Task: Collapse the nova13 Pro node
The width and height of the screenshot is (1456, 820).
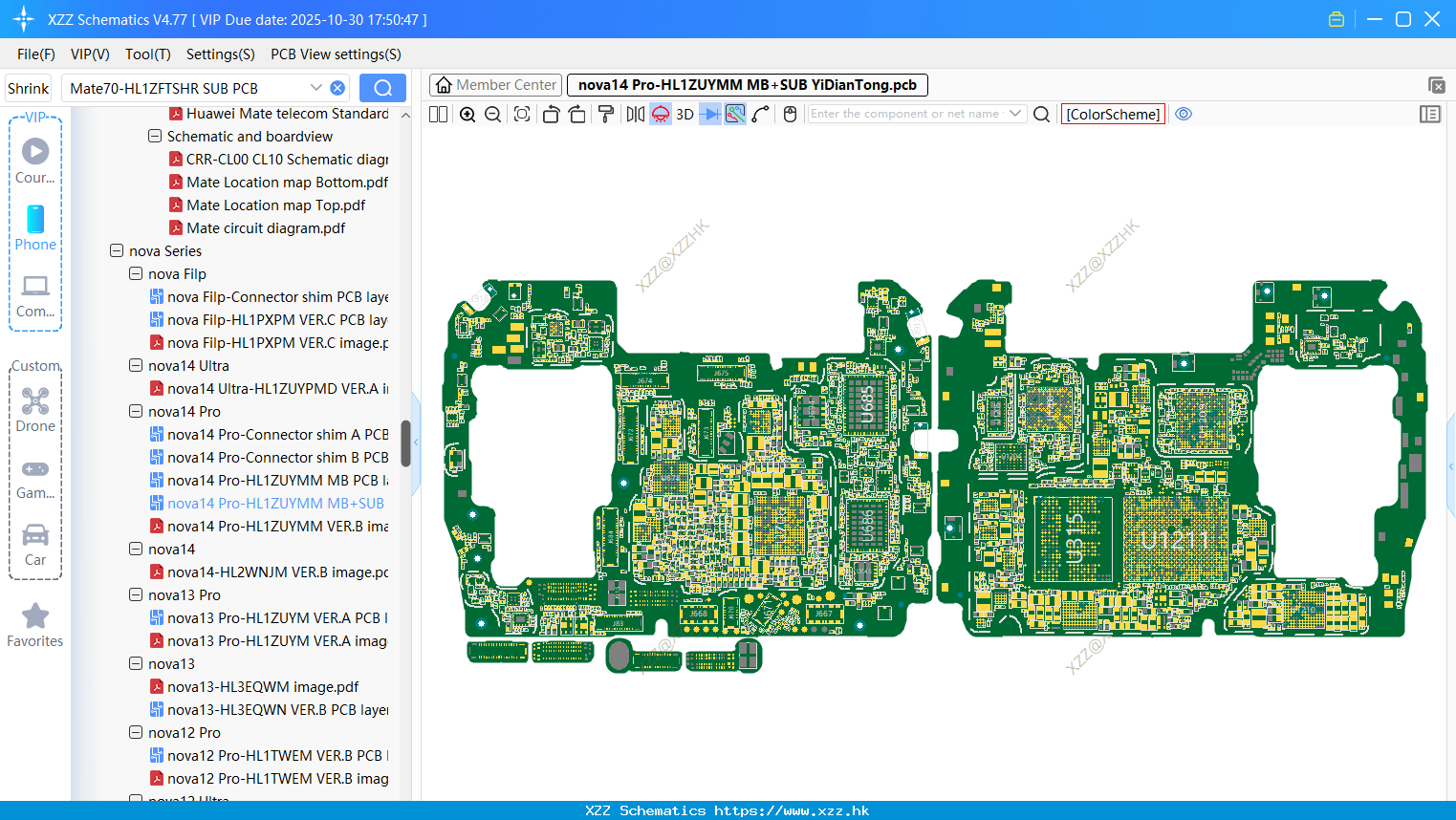Action: (136, 595)
